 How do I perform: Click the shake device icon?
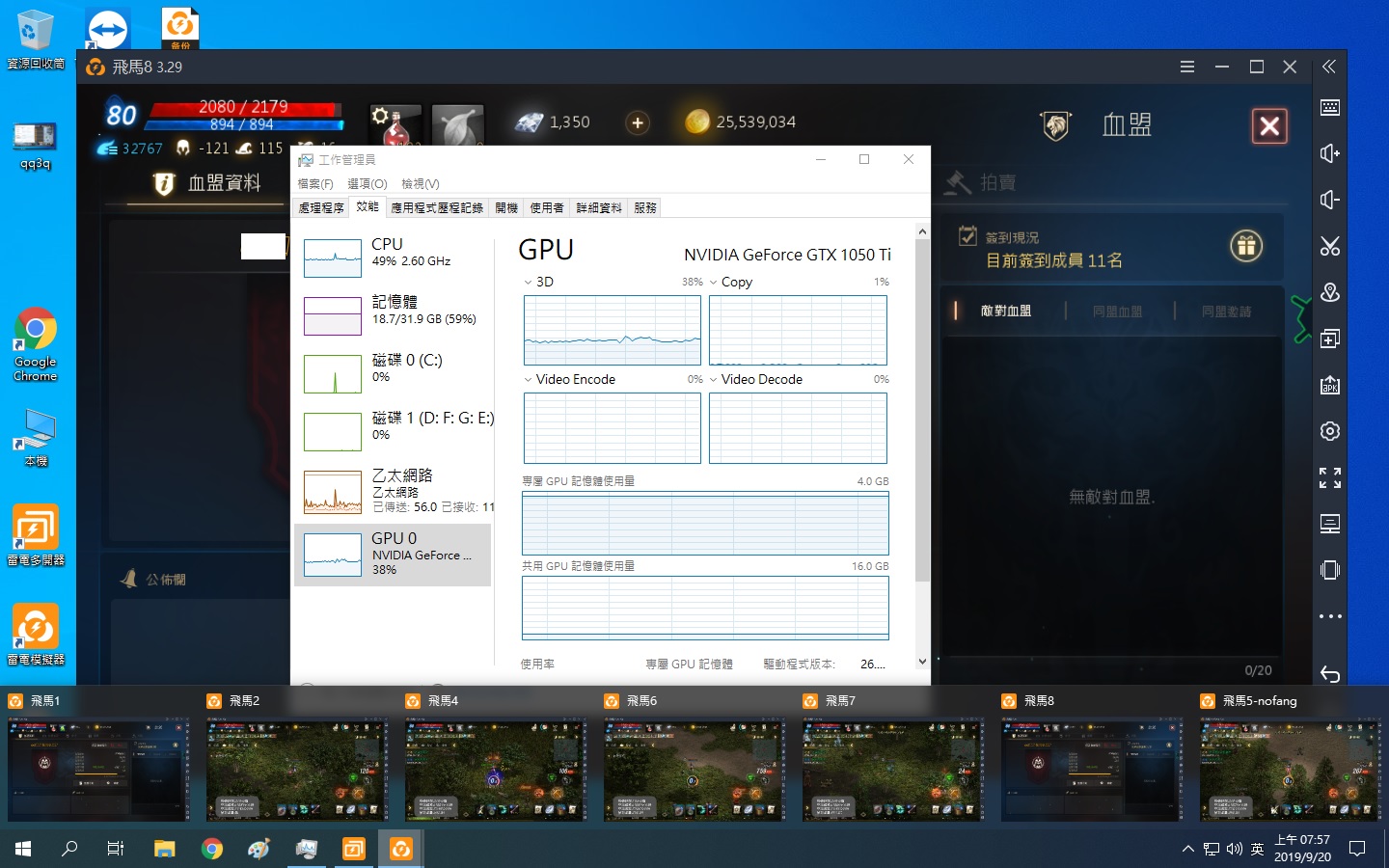pyautogui.click(x=1329, y=570)
